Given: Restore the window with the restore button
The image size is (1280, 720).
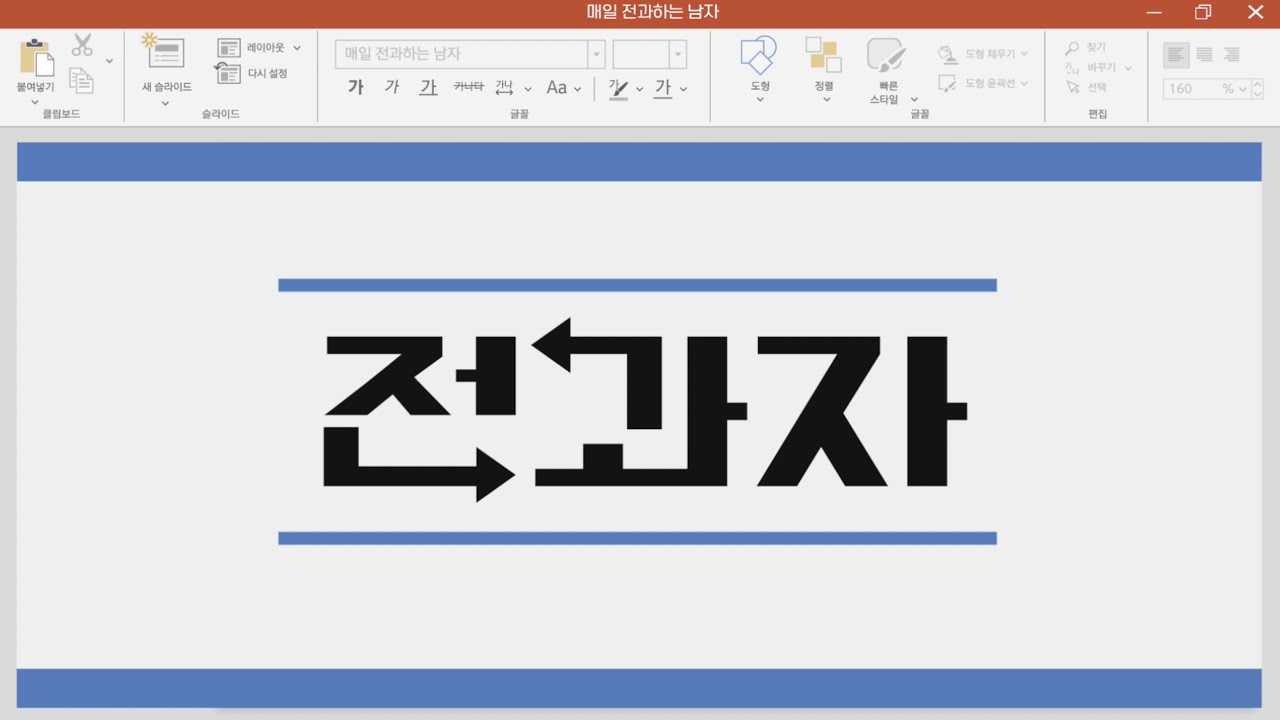Looking at the screenshot, I should [1203, 12].
